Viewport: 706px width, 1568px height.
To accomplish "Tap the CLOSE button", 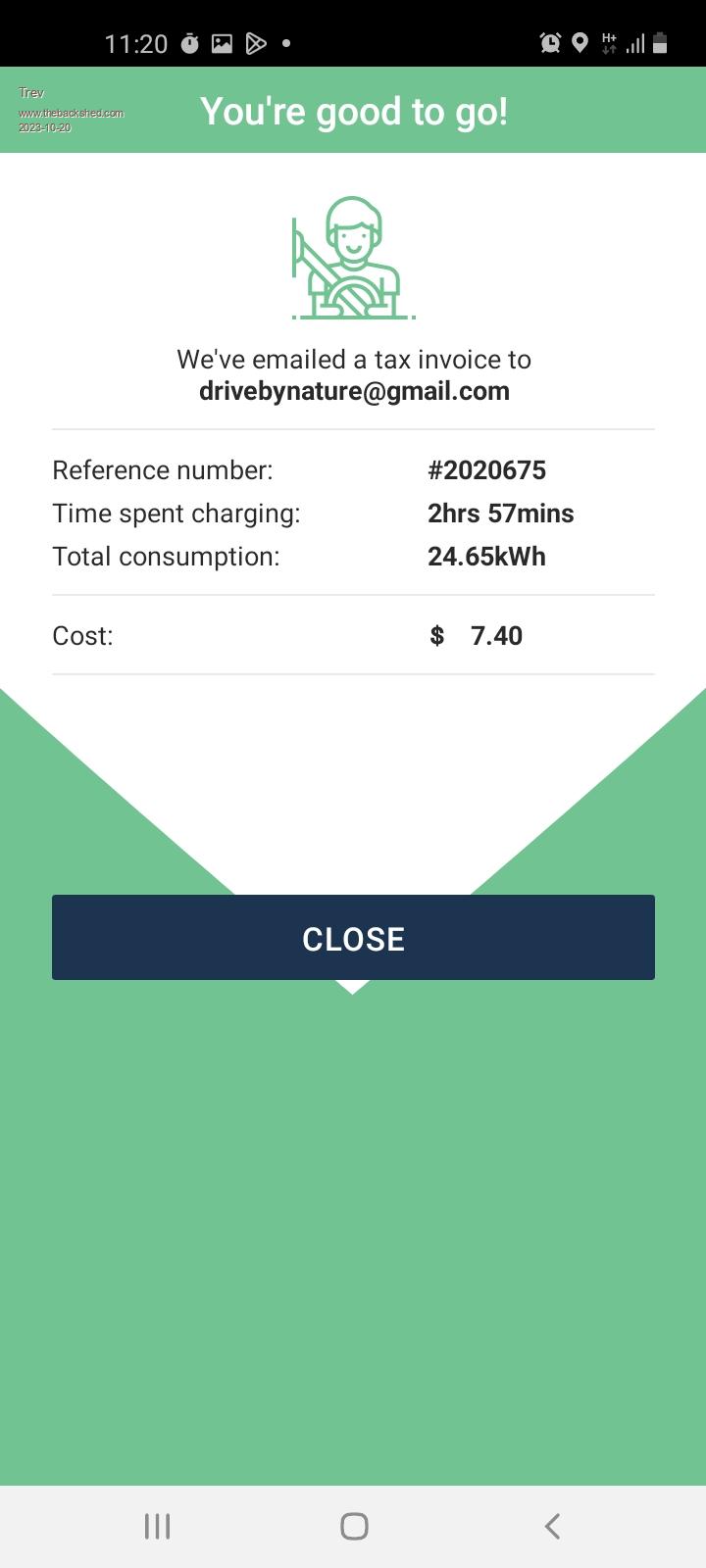I will pos(353,938).
